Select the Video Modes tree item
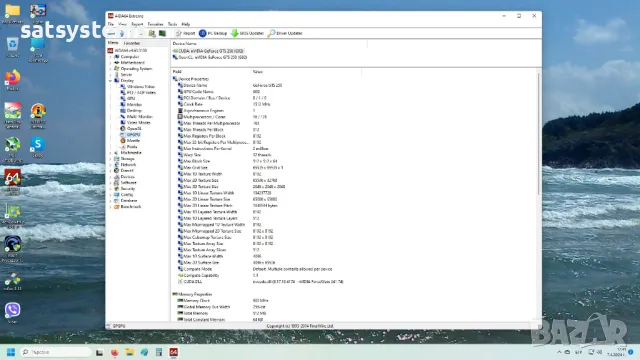This screenshot has height=360, width=640. (x=138, y=122)
